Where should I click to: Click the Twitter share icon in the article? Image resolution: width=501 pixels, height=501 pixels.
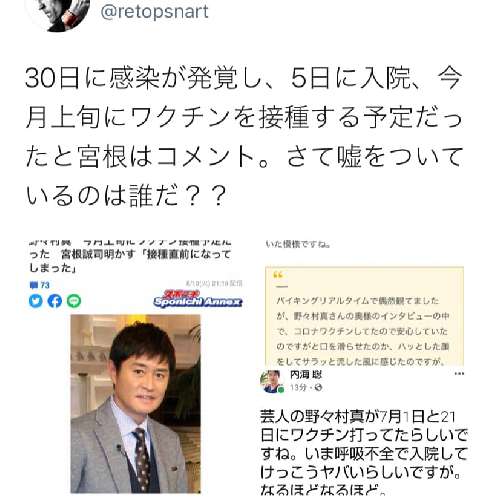tap(36, 301)
